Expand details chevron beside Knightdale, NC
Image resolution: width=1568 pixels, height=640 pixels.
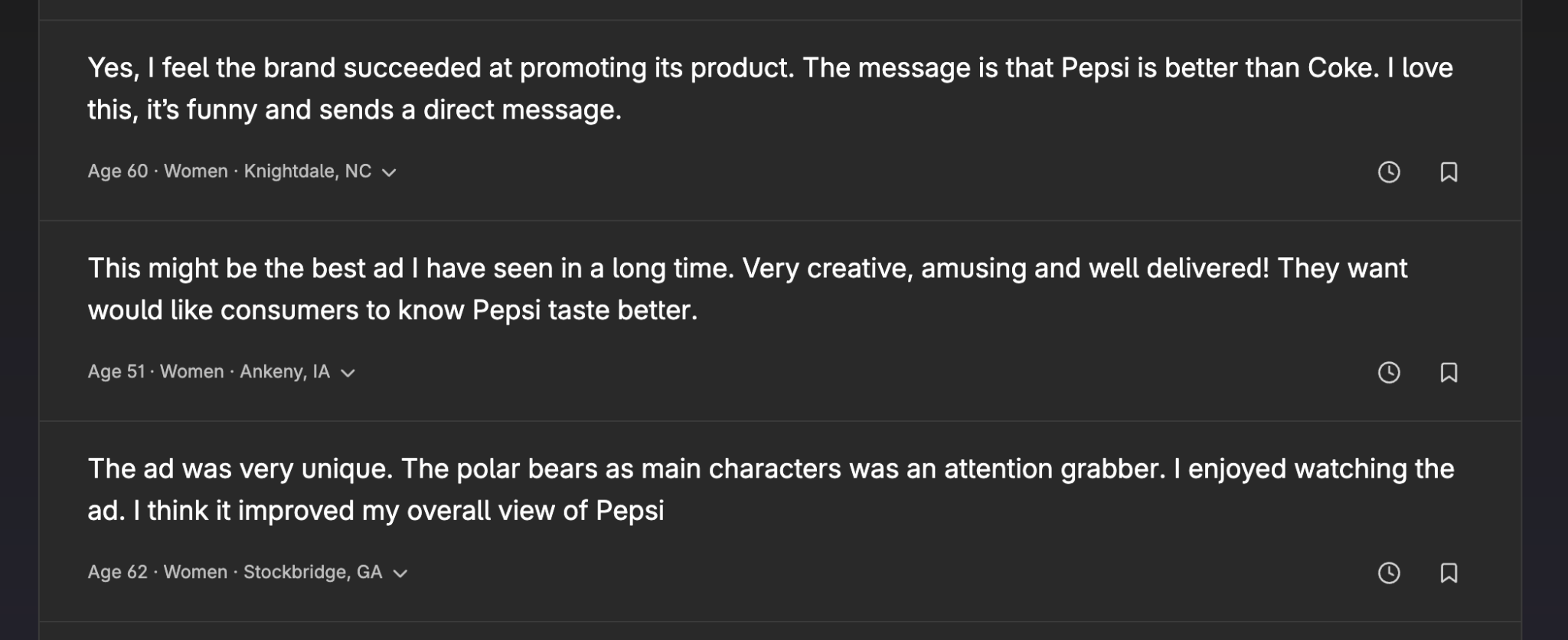389,173
